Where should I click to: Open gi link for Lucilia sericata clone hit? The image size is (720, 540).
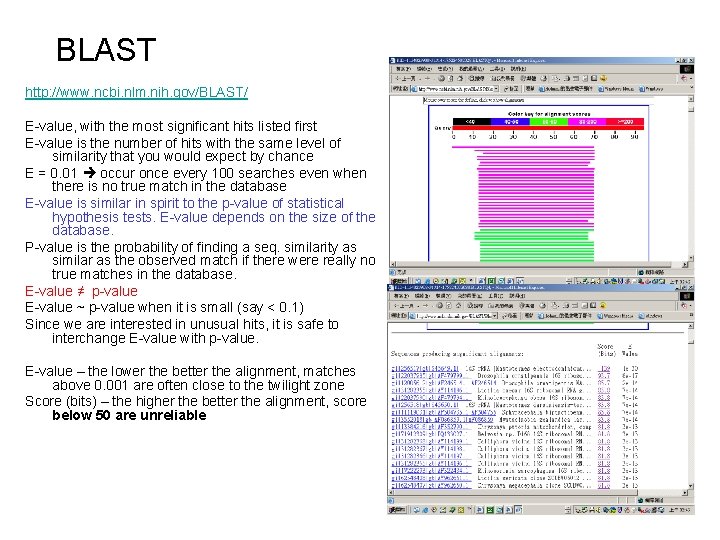(x=431, y=478)
